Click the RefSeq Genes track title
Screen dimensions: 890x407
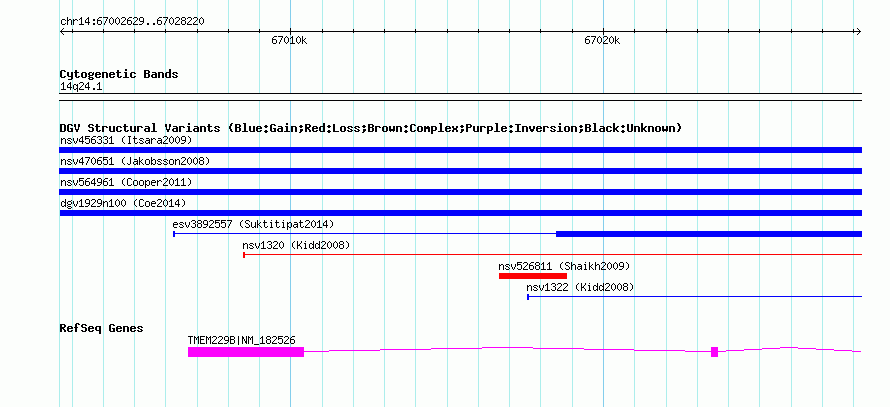[x=102, y=328]
